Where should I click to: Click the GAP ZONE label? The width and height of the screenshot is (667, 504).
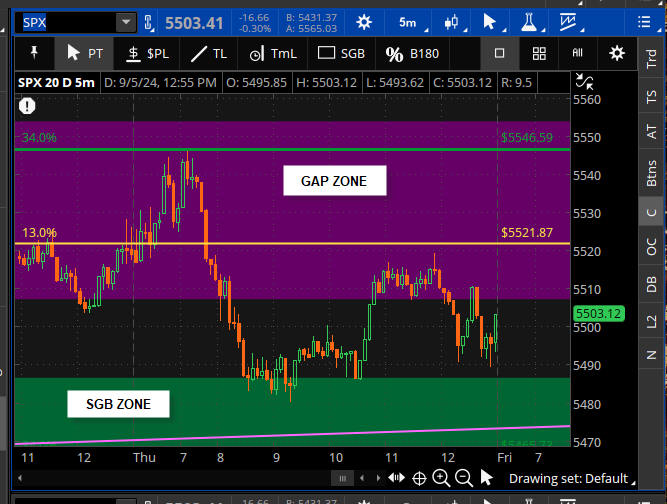pyautogui.click(x=335, y=181)
